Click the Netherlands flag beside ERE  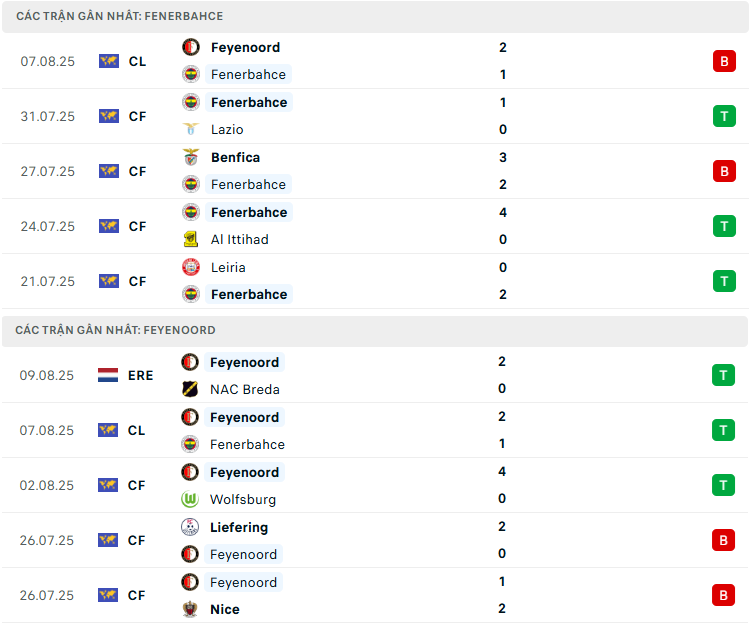tap(108, 375)
